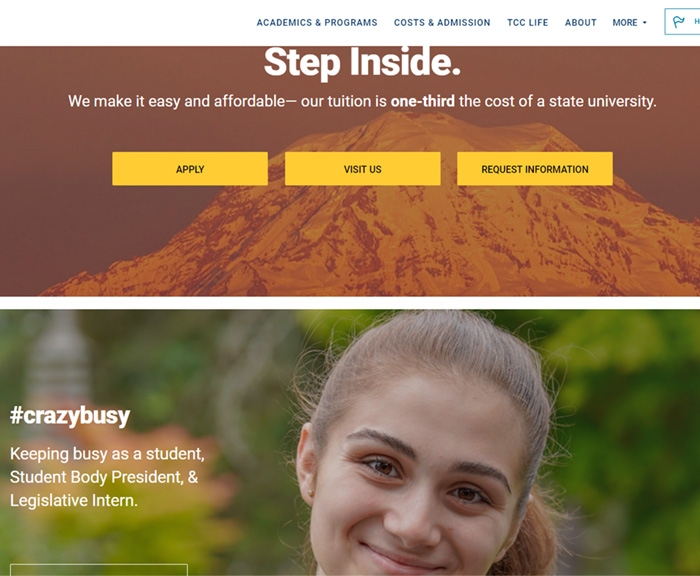Select the Visit Us button
This screenshot has height=576, width=700.
(362, 169)
